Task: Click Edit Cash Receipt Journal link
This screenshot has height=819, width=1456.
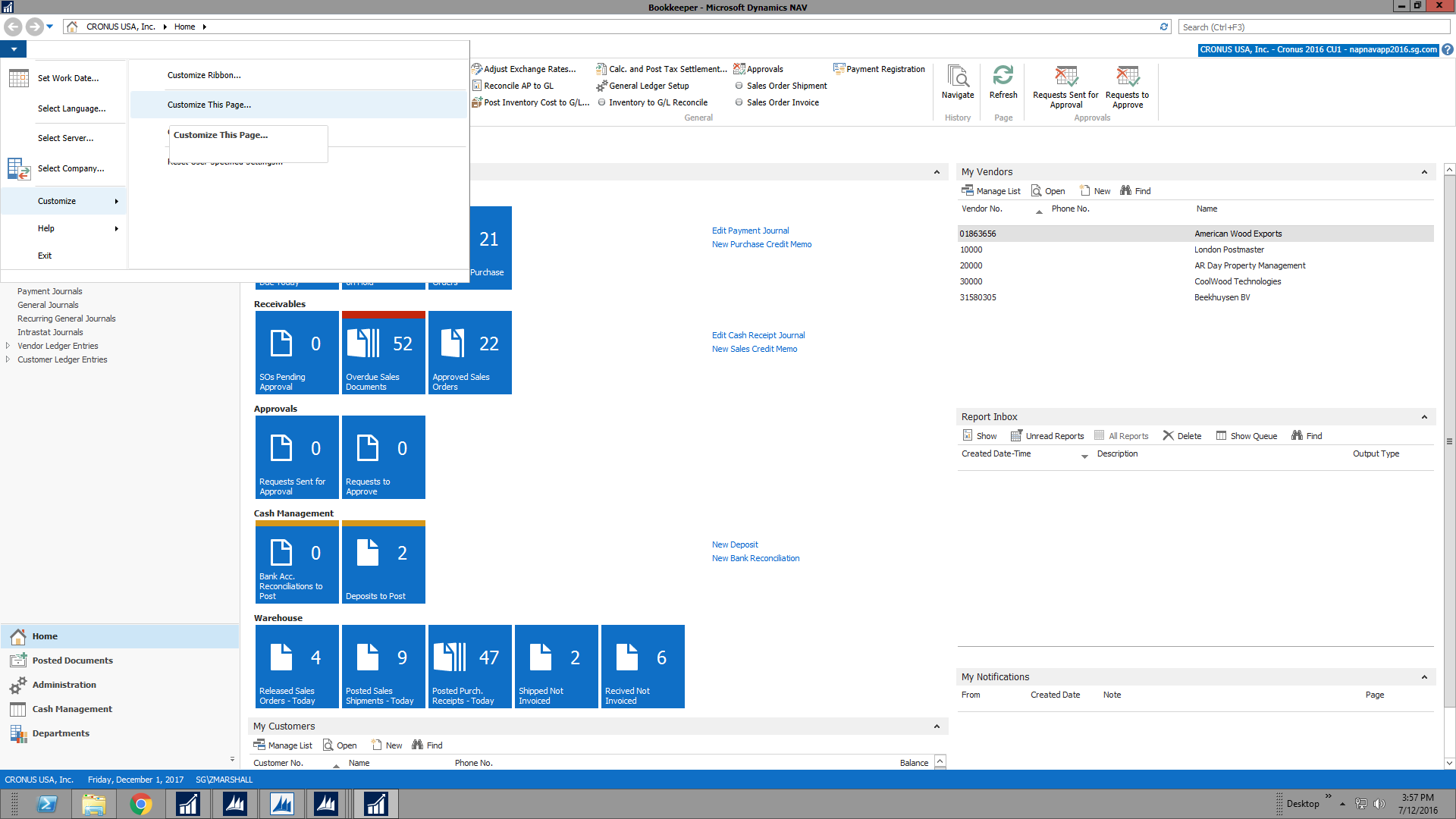Action: click(758, 335)
